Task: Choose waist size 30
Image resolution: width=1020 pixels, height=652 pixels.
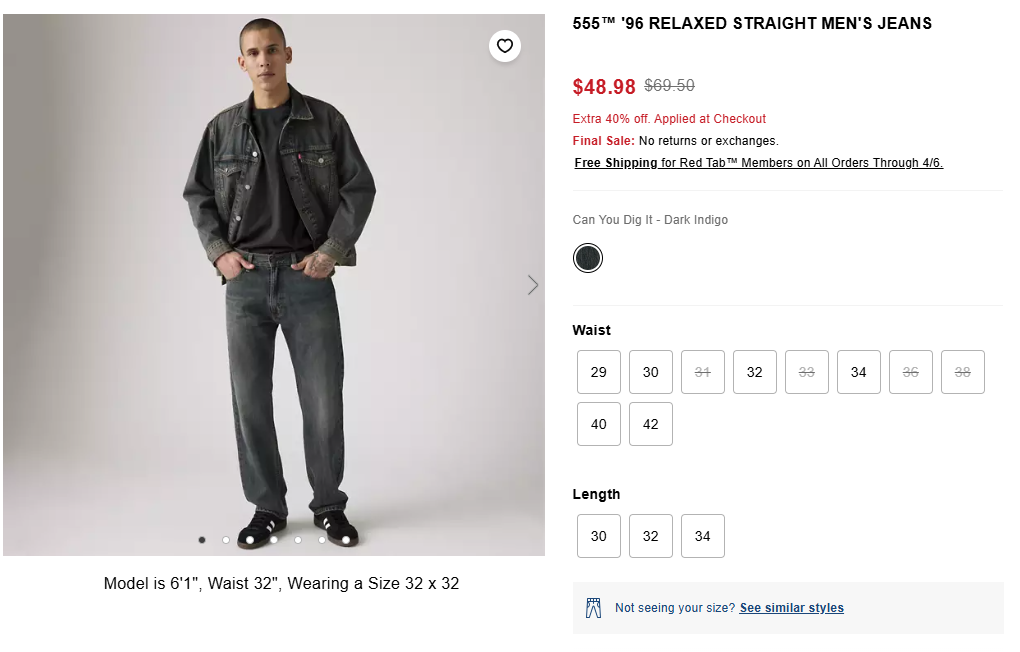Action: coord(651,372)
